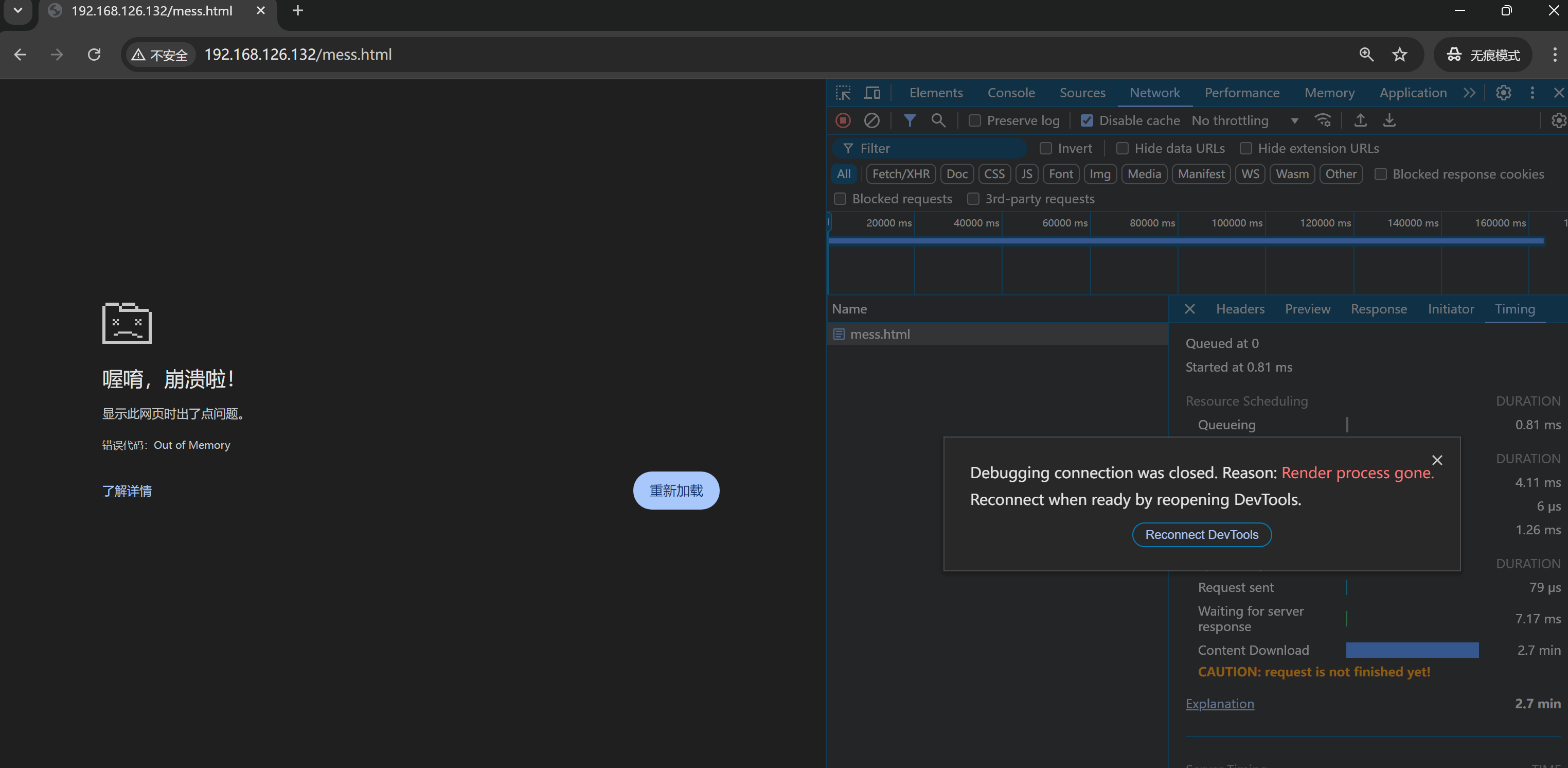Click the network Filter input field

point(937,149)
